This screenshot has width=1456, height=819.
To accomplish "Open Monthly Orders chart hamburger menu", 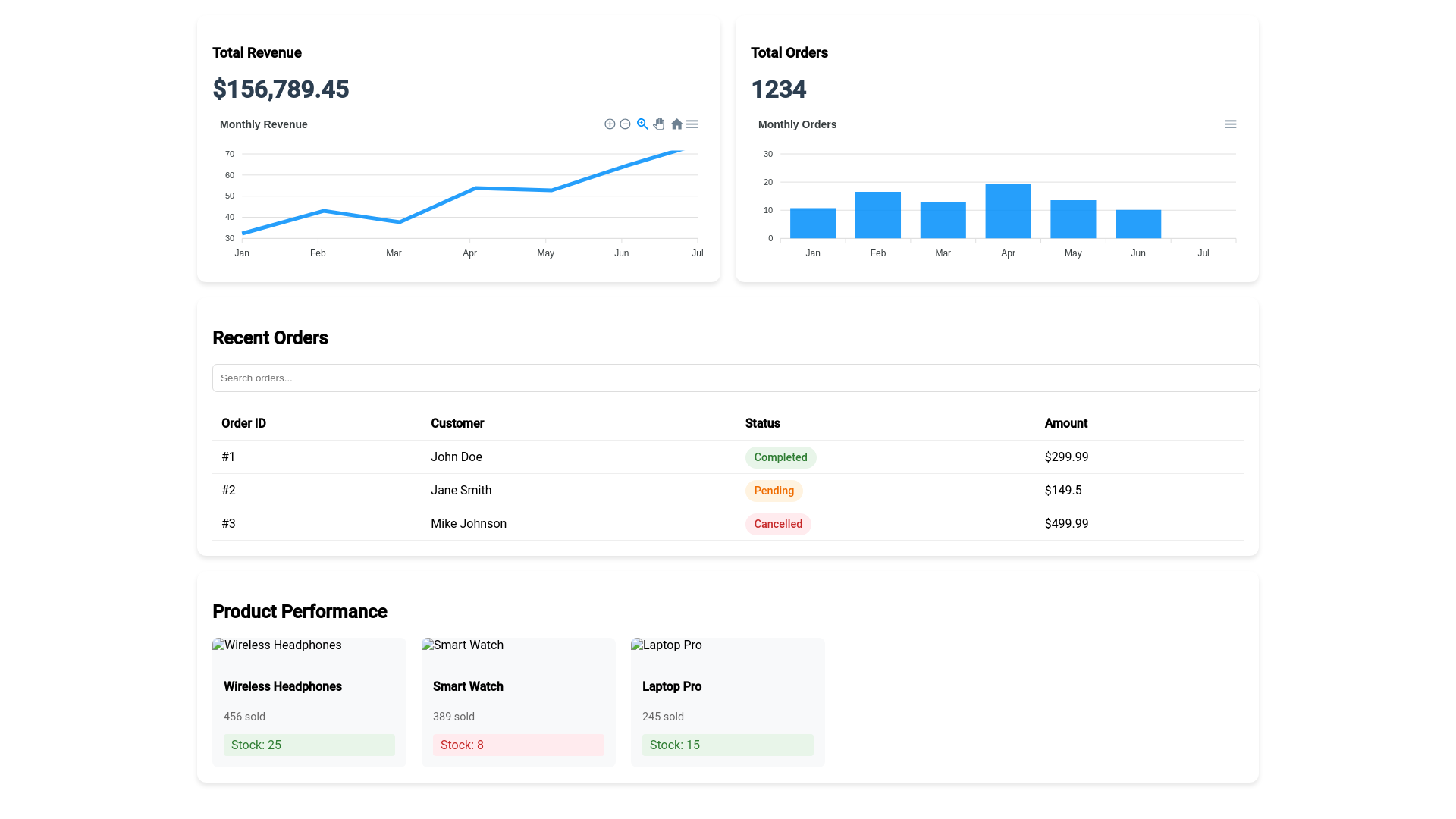I will pos(1230,124).
